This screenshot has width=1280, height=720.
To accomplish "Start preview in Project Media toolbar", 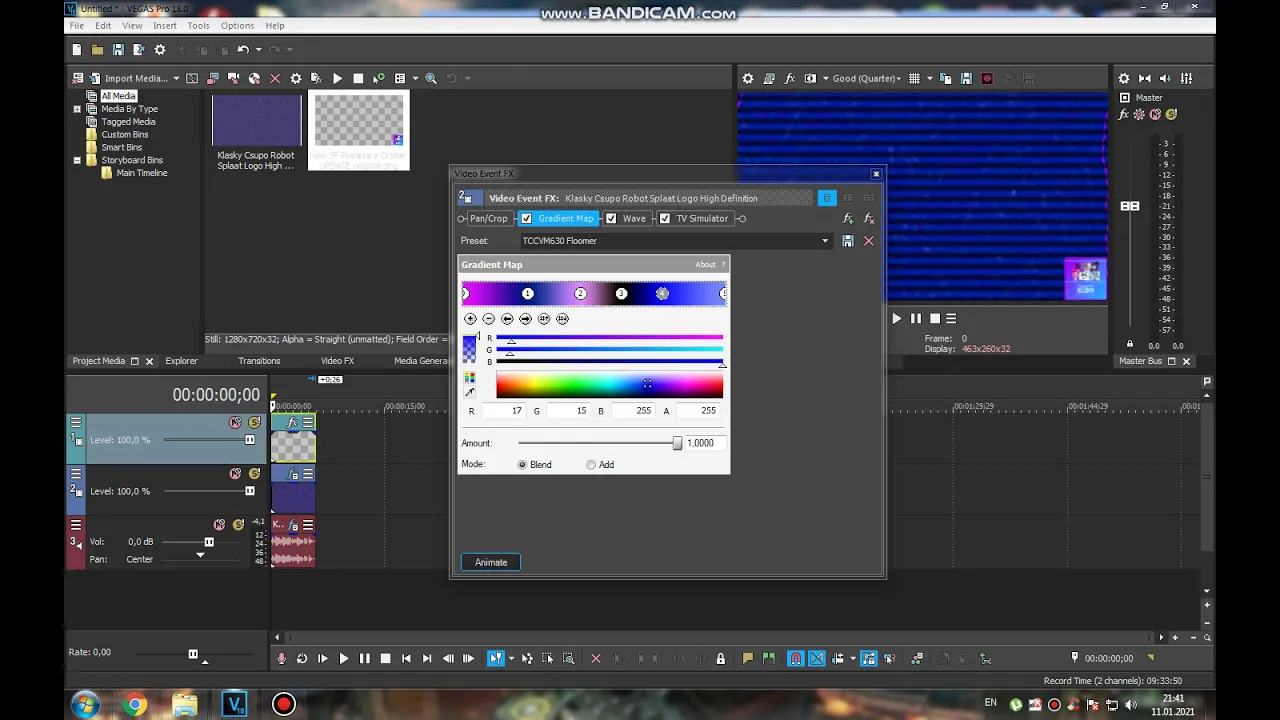I will point(337,78).
